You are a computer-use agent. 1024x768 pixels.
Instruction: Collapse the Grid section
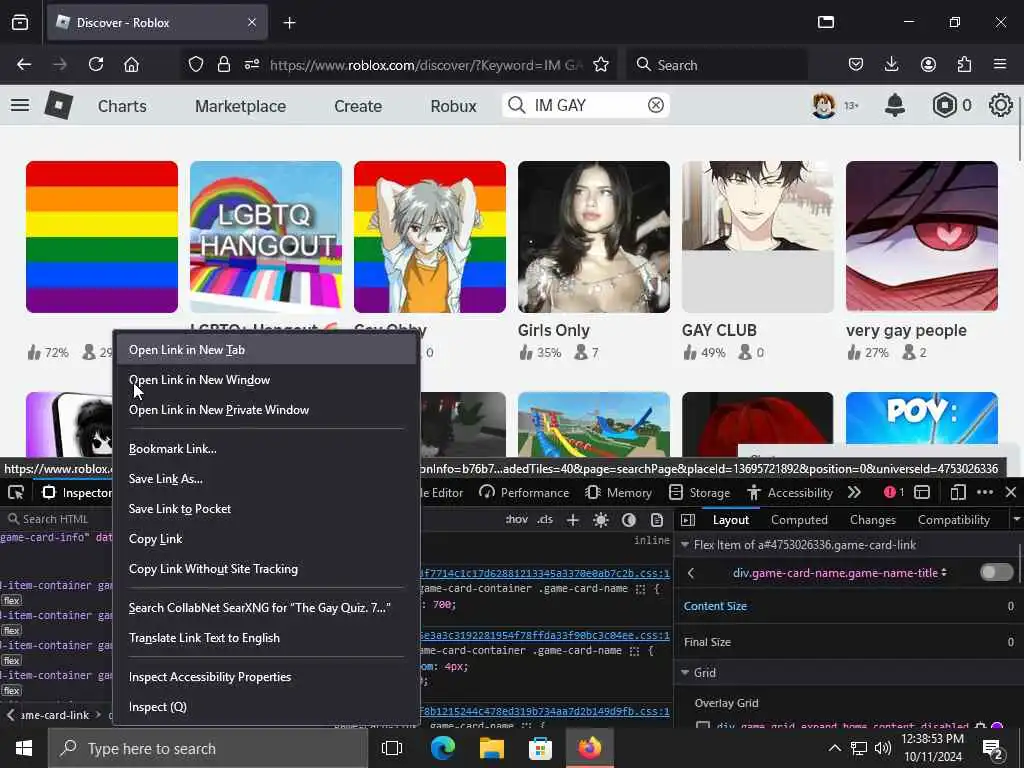pyautogui.click(x=685, y=673)
